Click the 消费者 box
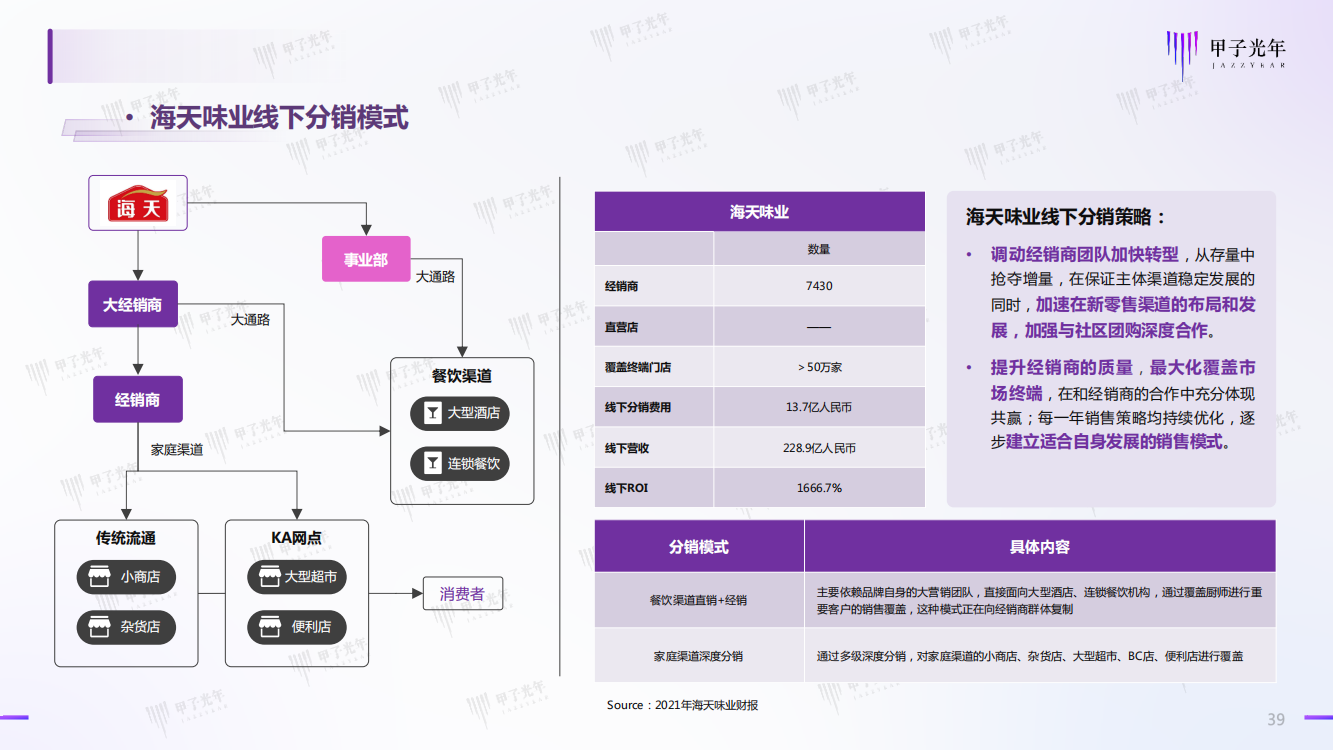 pyautogui.click(x=462, y=594)
